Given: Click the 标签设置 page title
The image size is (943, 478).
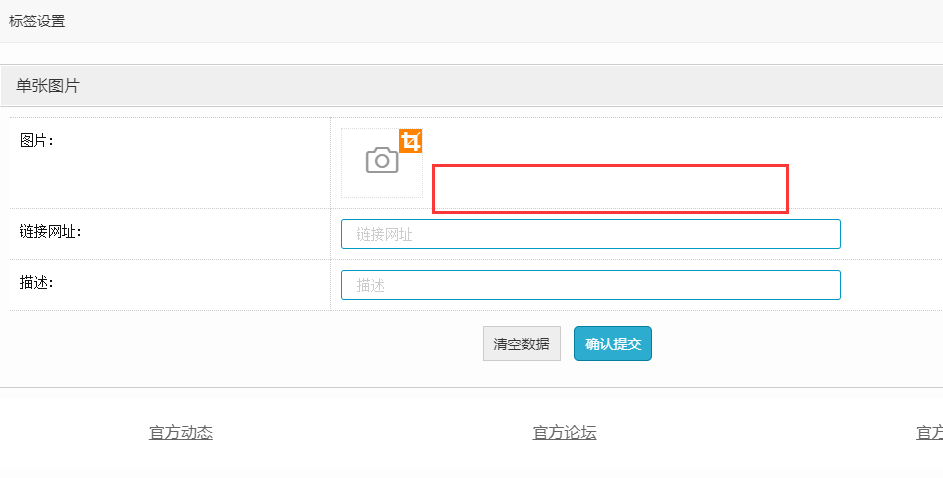Looking at the screenshot, I should point(37,21).
